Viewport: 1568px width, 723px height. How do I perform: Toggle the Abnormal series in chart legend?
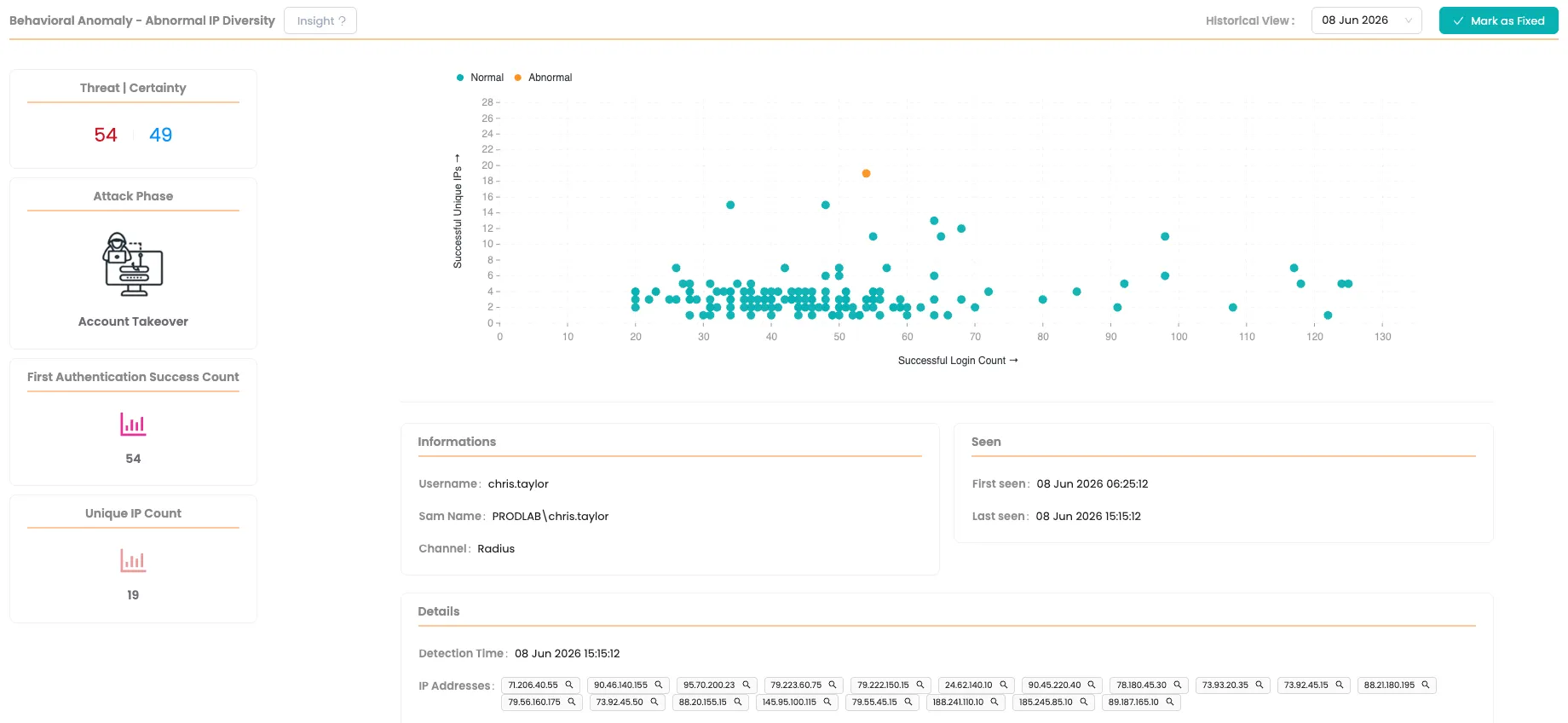(543, 78)
